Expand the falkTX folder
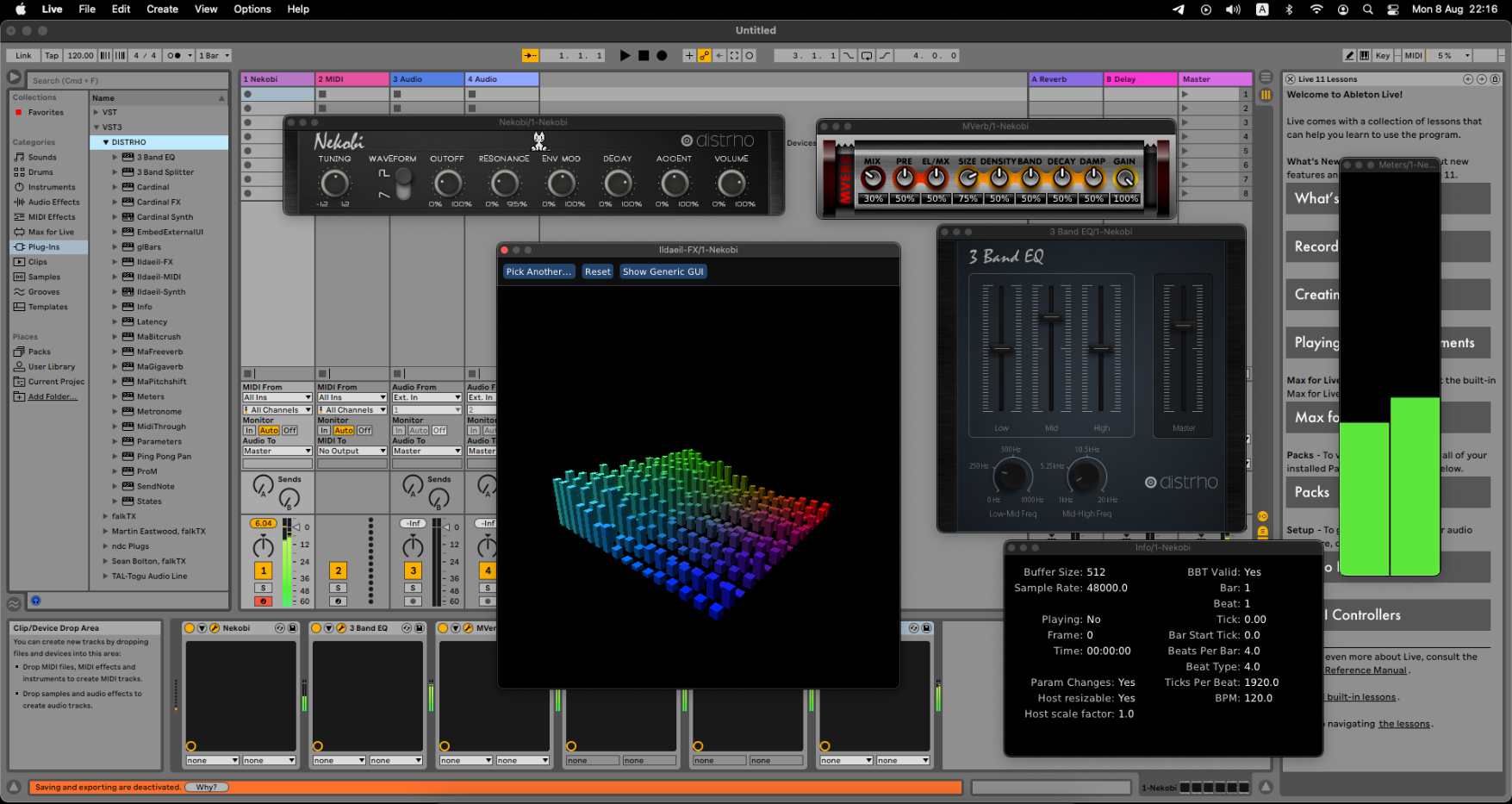 point(105,516)
